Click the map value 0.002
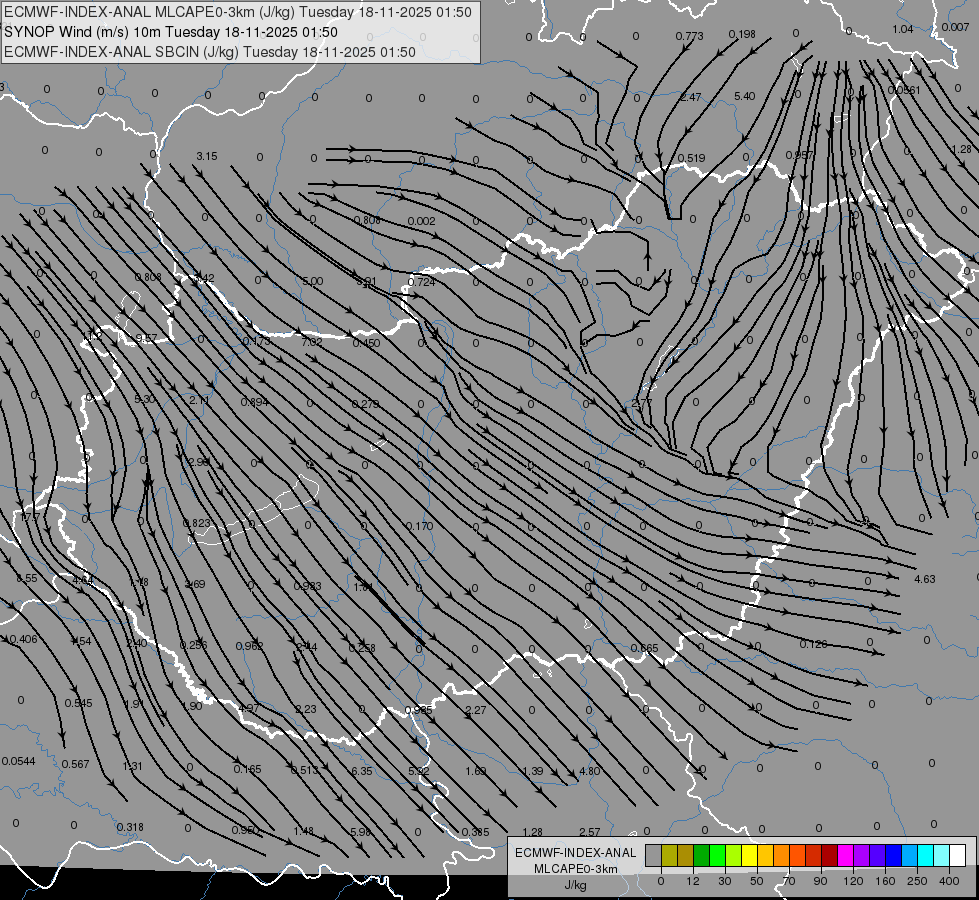979x900 pixels. coord(421,221)
